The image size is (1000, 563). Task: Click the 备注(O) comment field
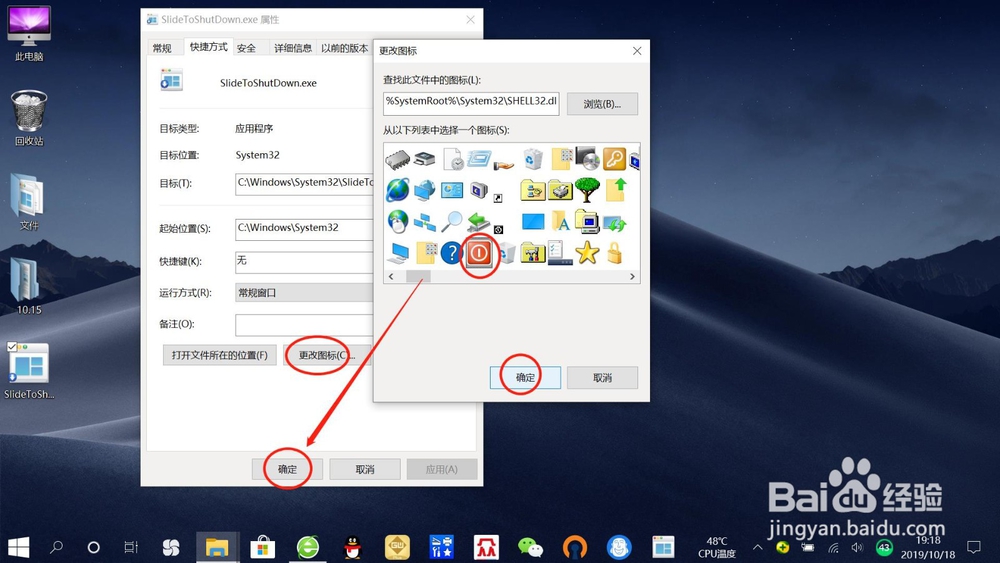pos(304,325)
